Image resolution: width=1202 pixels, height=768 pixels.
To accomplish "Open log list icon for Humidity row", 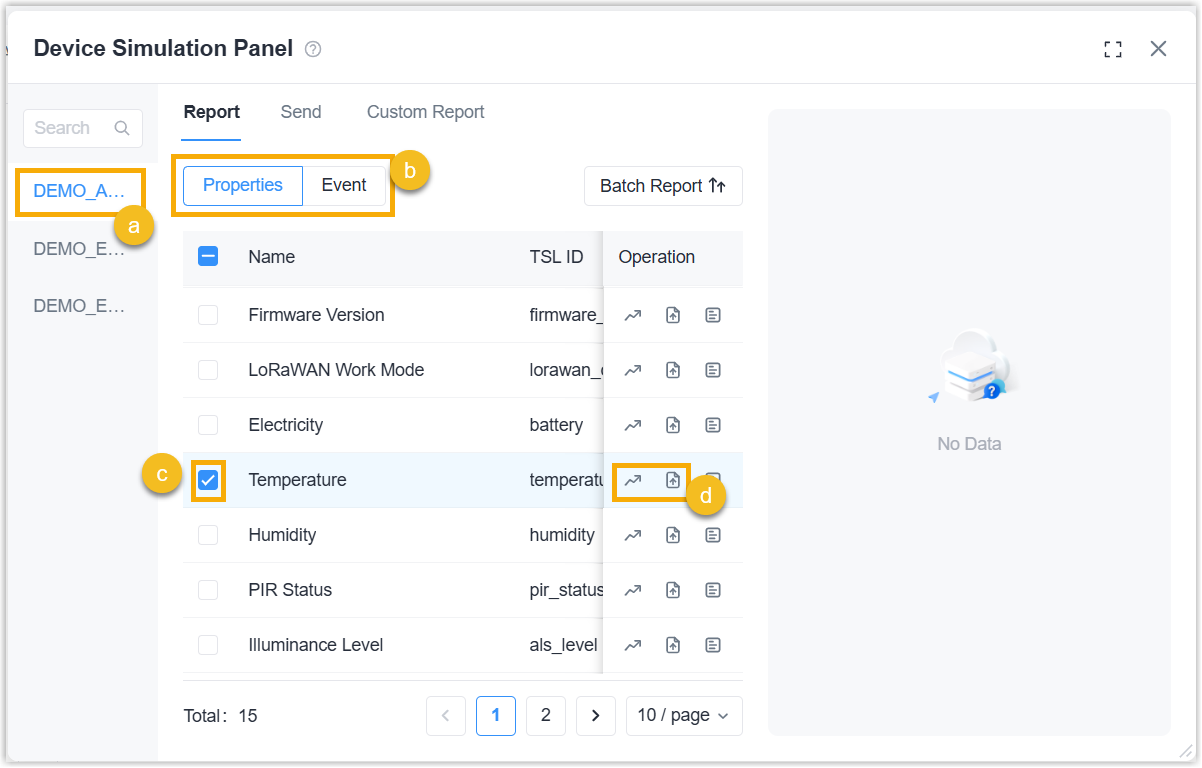I will (712, 535).
